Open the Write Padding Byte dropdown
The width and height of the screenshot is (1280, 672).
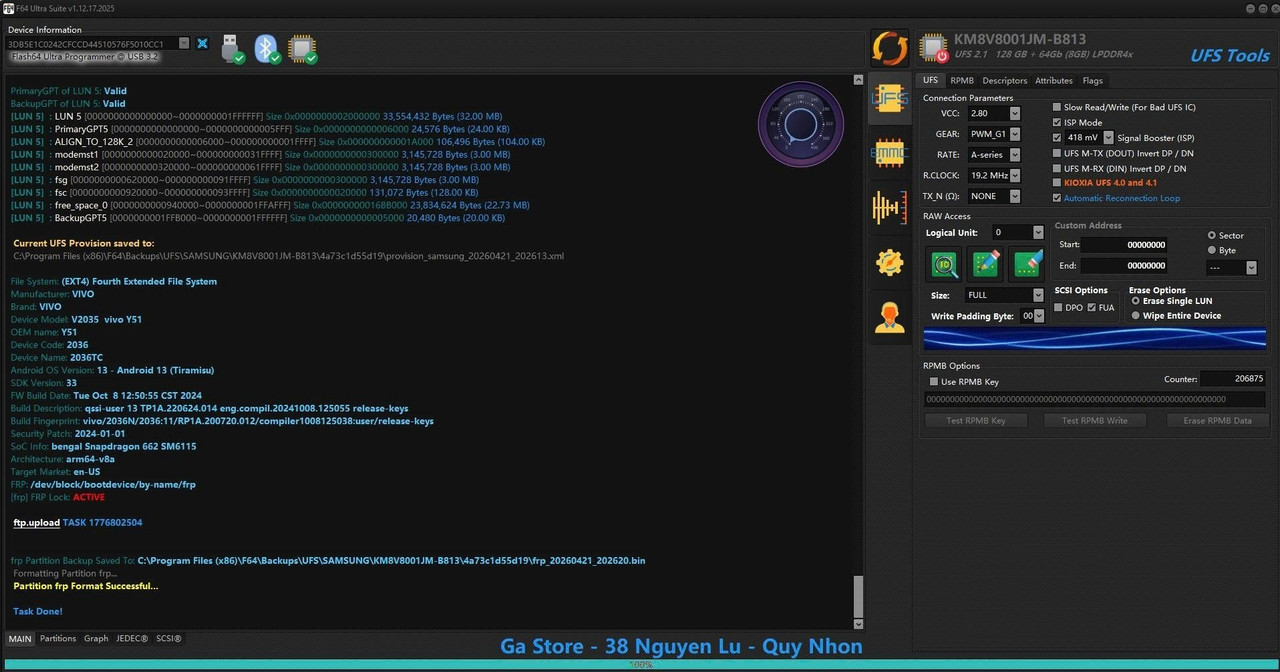pos(1040,316)
